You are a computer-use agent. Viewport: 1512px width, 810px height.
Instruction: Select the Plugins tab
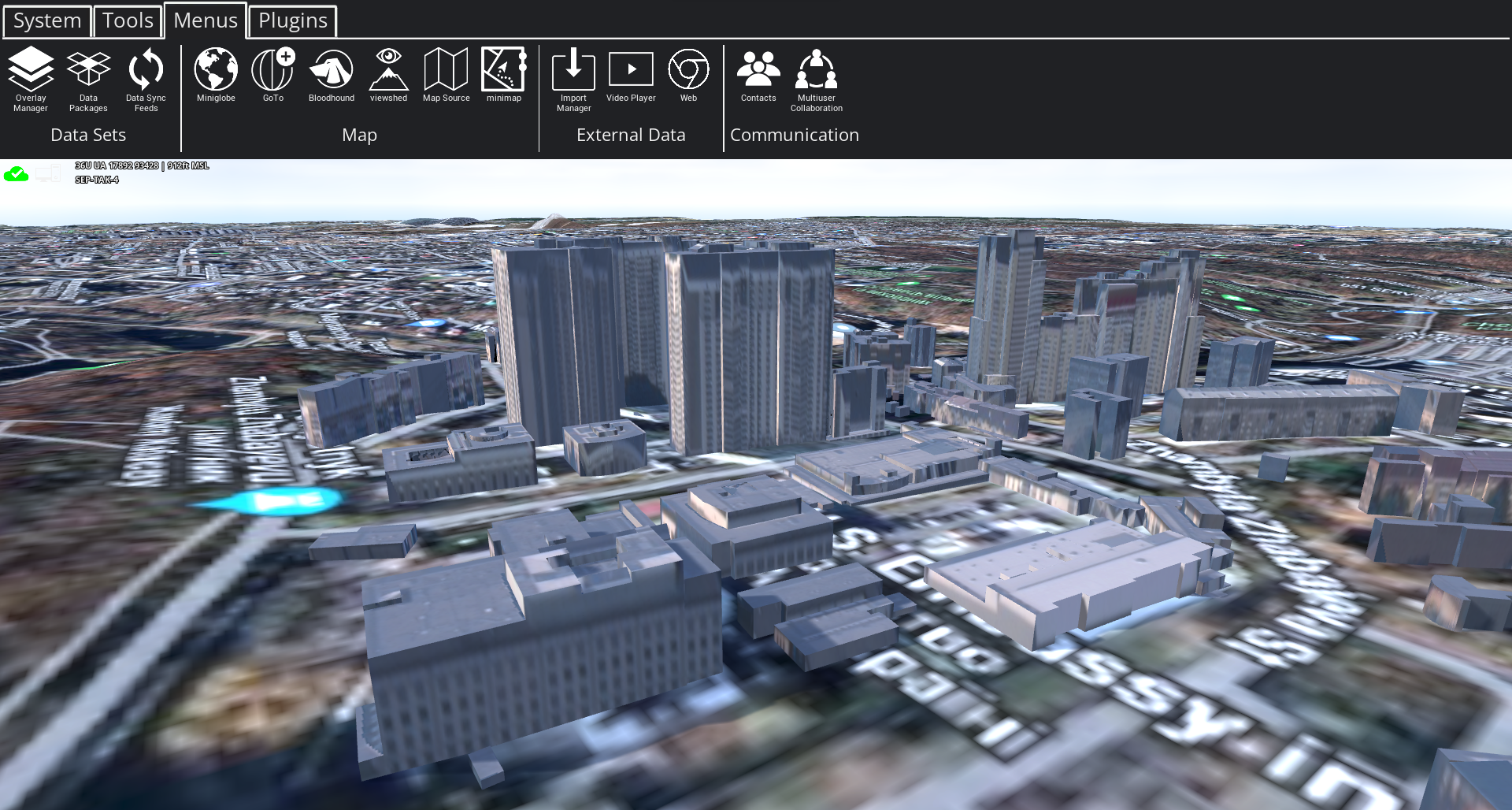point(293,21)
